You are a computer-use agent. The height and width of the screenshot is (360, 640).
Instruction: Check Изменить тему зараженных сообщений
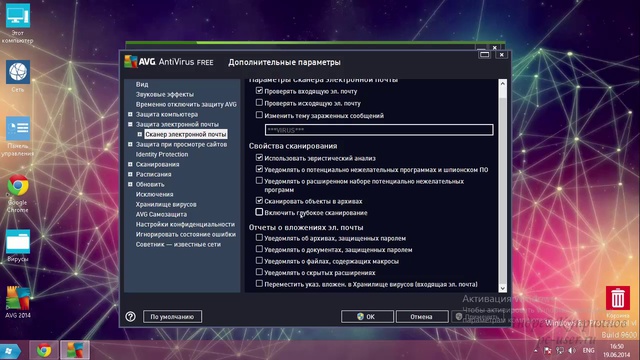[259, 115]
